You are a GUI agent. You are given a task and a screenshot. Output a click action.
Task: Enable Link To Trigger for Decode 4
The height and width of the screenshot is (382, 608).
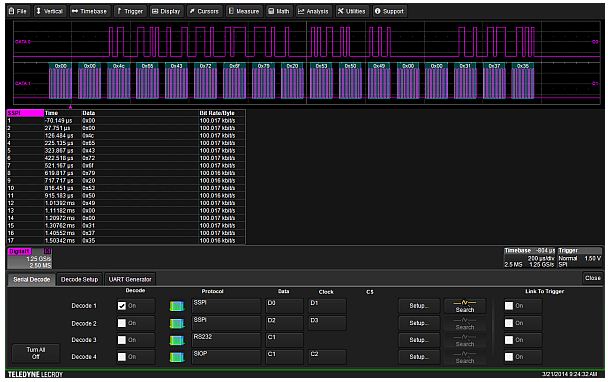point(509,357)
